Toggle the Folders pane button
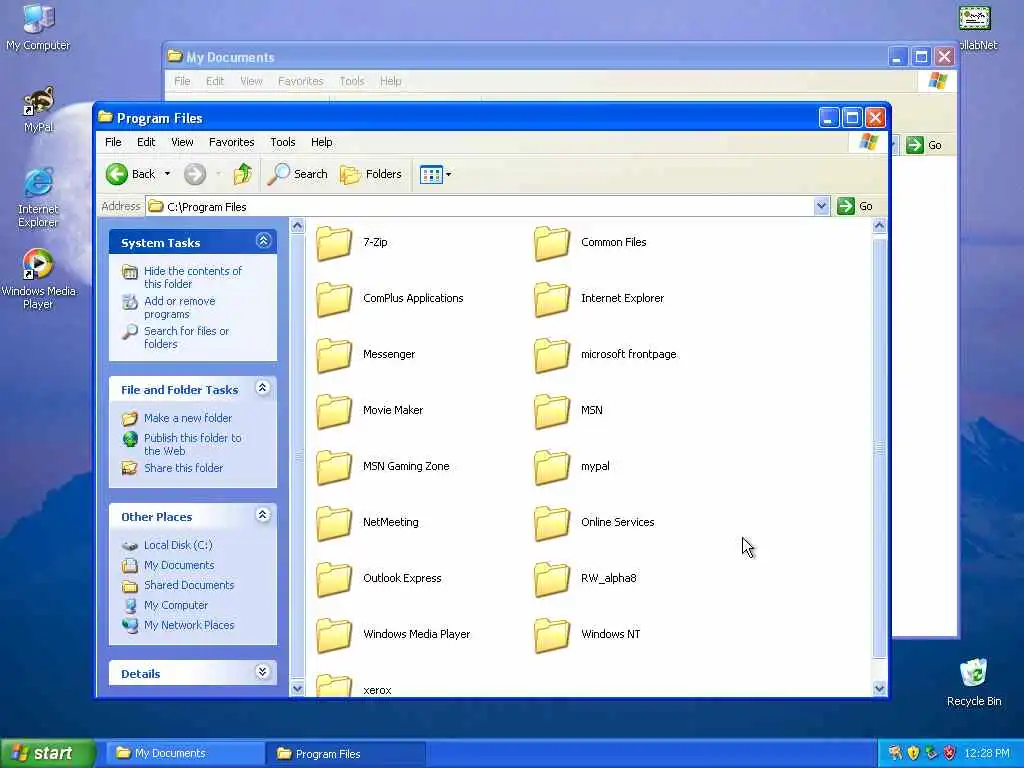1024x768 pixels. click(x=371, y=174)
